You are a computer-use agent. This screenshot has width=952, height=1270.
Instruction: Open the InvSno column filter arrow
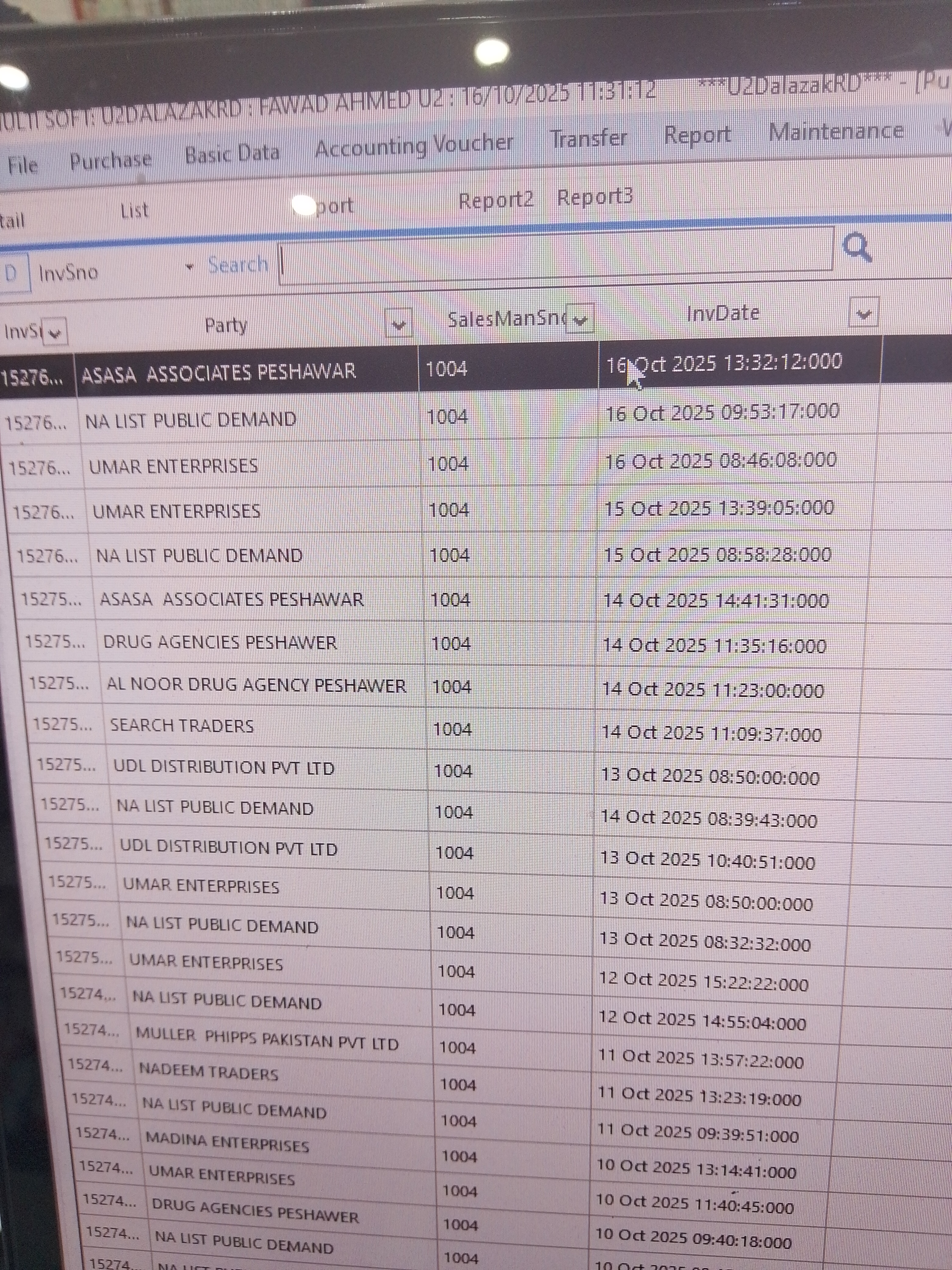pyautogui.click(x=55, y=332)
